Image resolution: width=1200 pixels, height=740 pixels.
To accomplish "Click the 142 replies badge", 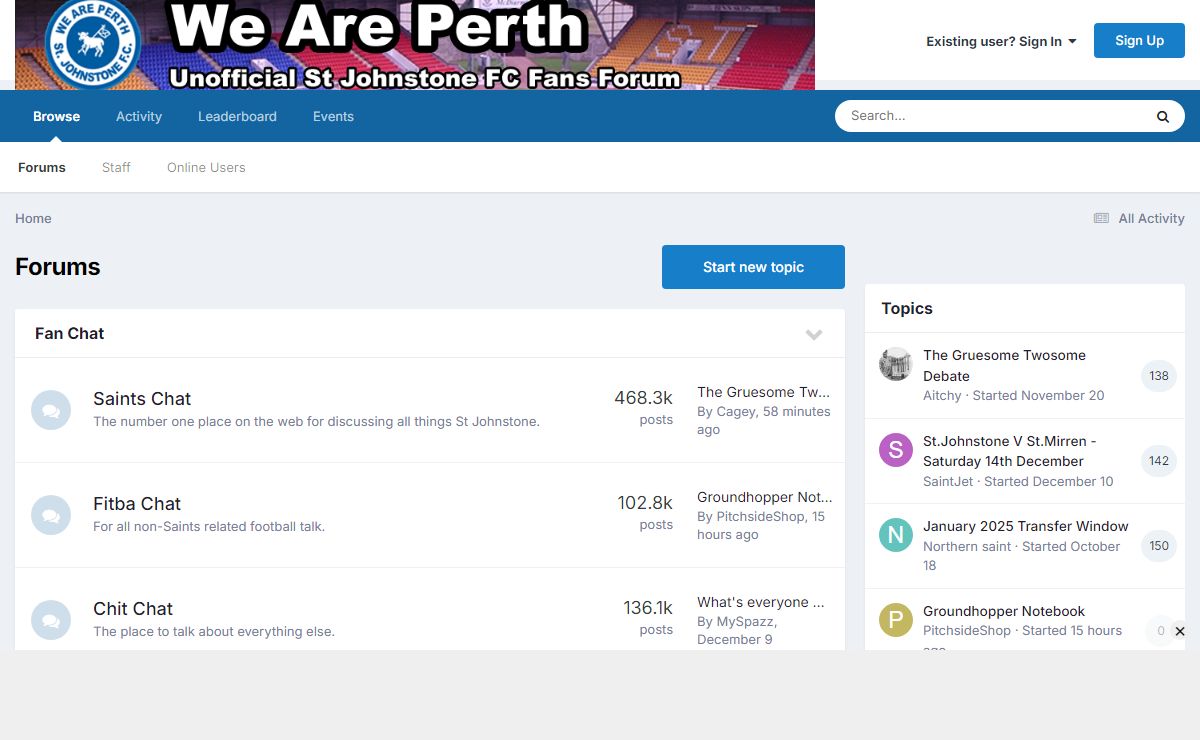I will tap(1159, 461).
